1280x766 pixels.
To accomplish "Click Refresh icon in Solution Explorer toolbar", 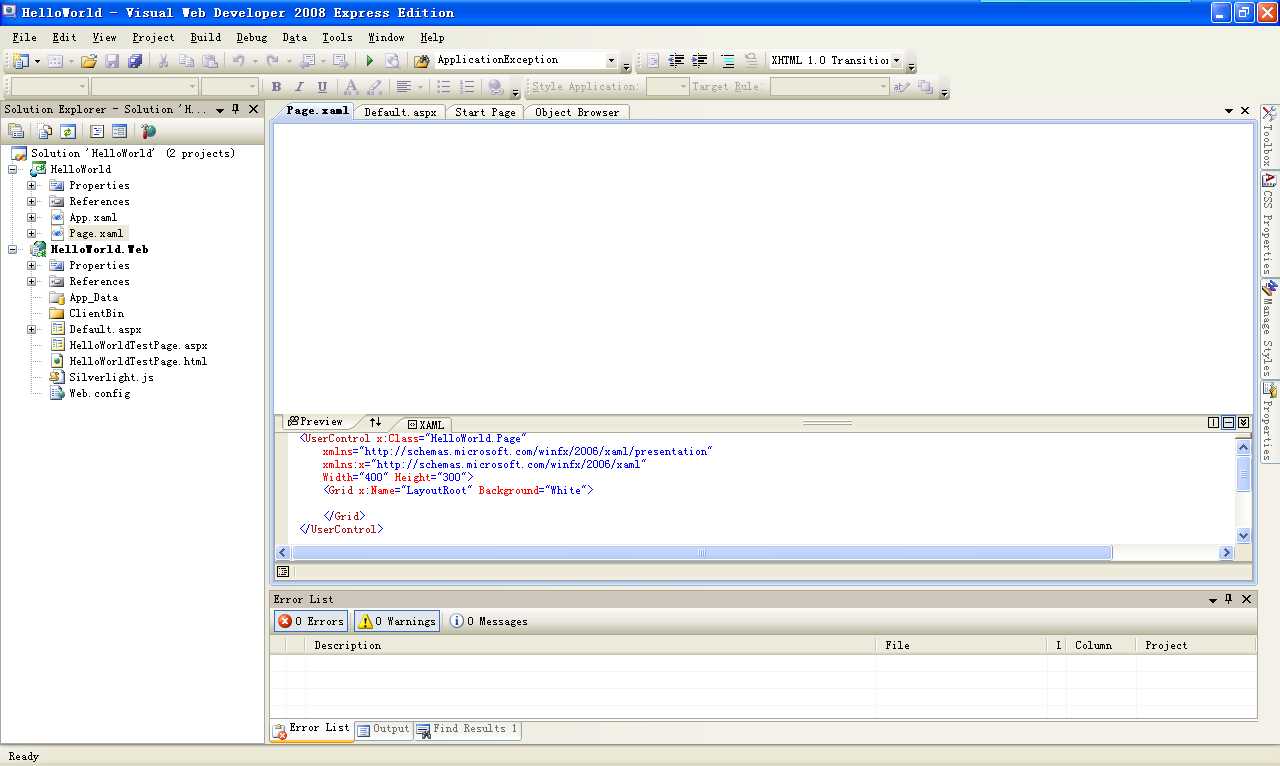I will tap(67, 131).
